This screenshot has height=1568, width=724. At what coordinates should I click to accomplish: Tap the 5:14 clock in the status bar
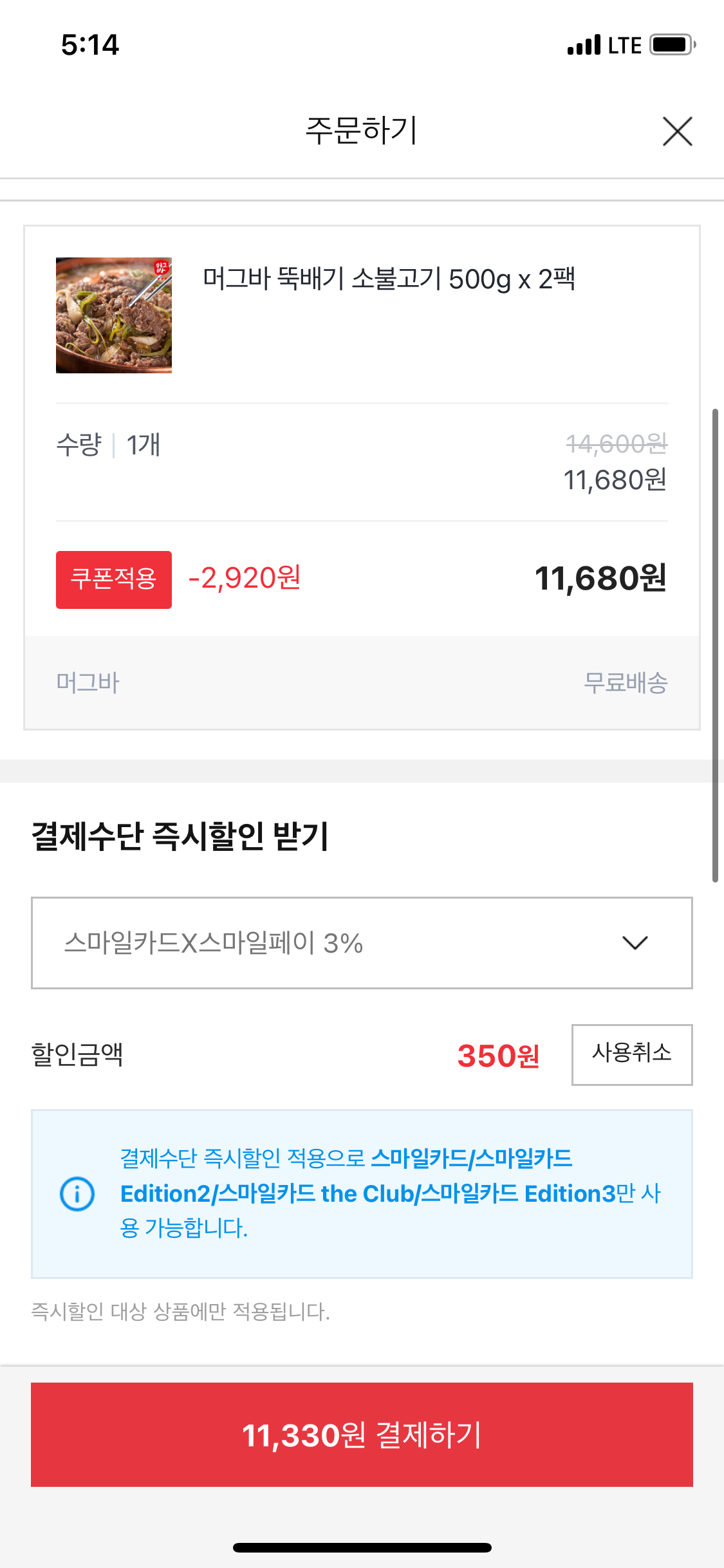pyautogui.click(x=90, y=45)
